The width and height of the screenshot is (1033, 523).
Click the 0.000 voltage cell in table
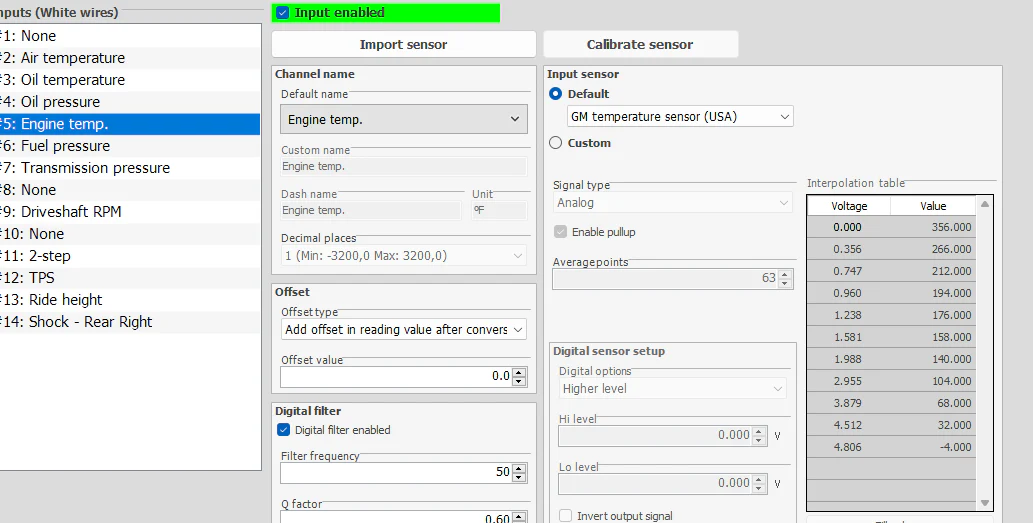849,227
